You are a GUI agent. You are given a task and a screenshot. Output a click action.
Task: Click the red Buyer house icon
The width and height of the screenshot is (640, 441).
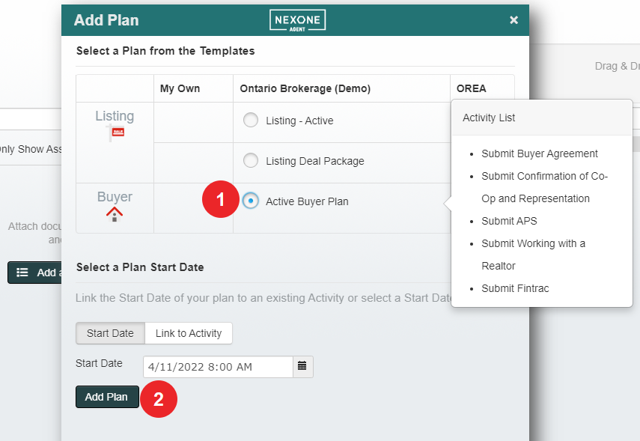click(114, 214)
